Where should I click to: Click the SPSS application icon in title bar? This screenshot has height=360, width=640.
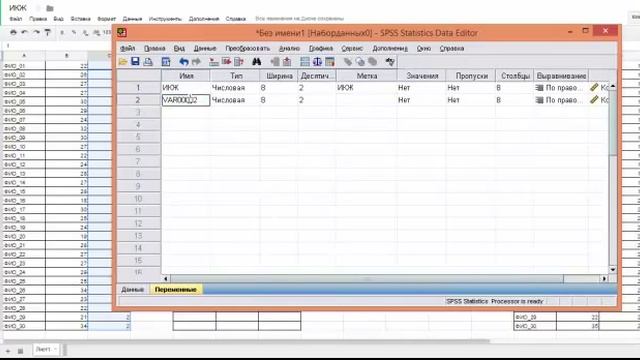122,33
